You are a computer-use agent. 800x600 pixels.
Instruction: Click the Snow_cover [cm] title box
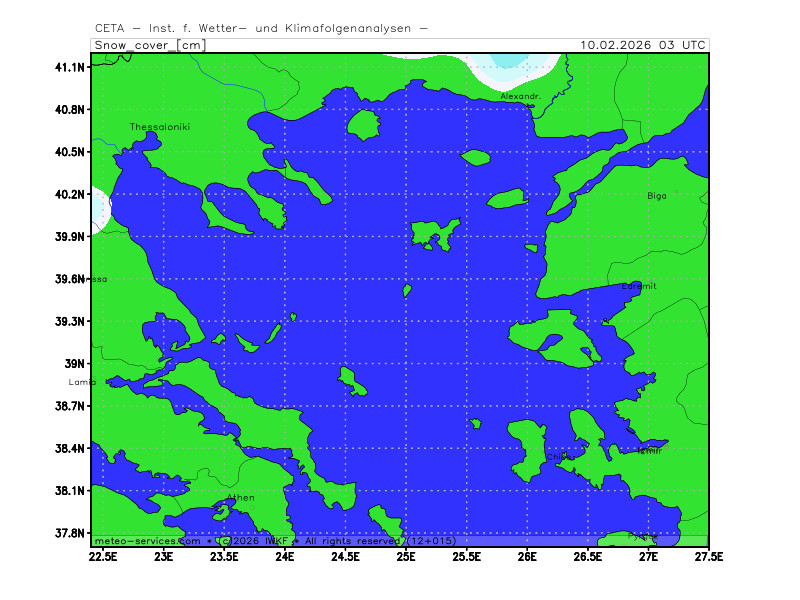(x=148, y=45)
